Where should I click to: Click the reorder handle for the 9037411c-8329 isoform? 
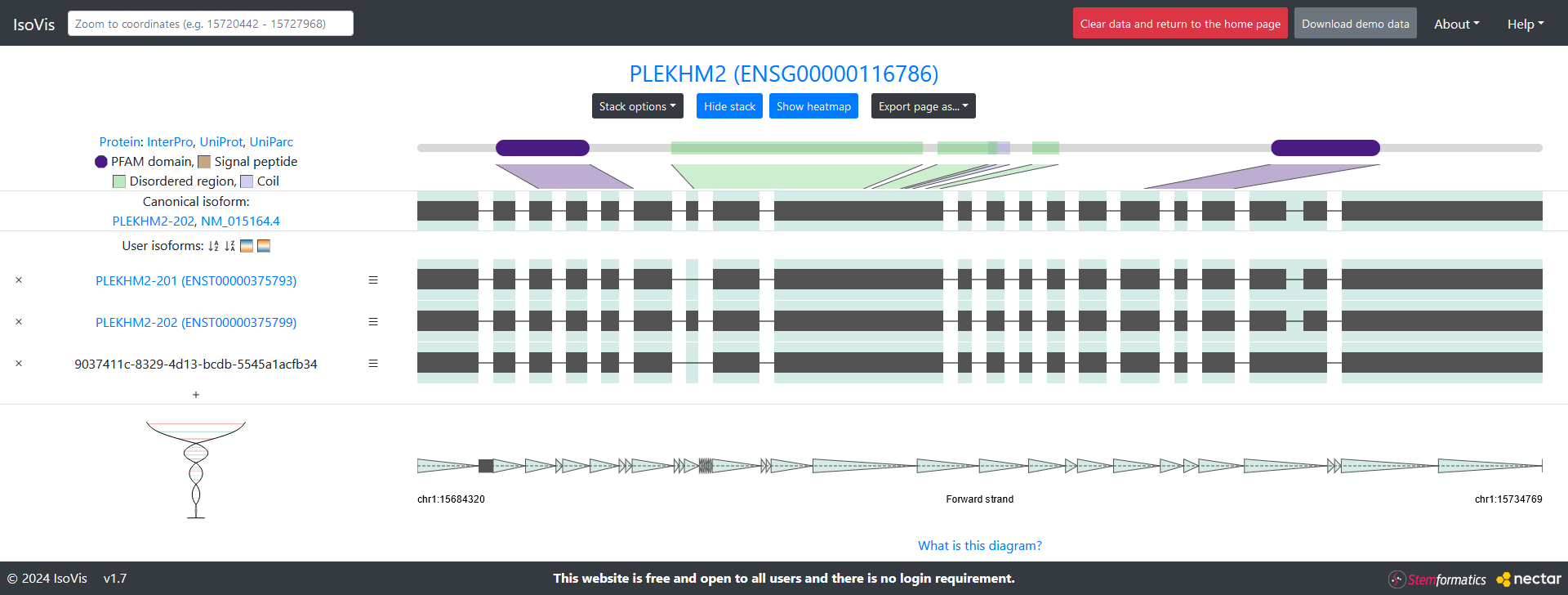tap(373, 364)
